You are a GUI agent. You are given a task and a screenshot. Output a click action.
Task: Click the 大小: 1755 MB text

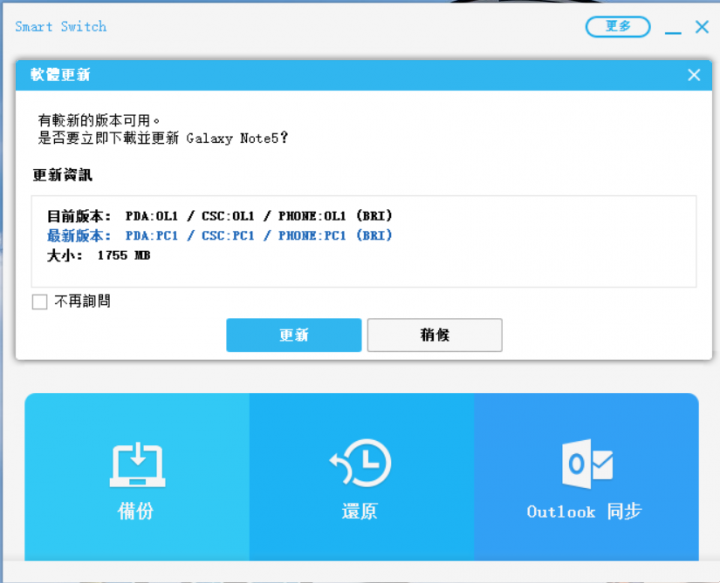click(x=99, y=255)
